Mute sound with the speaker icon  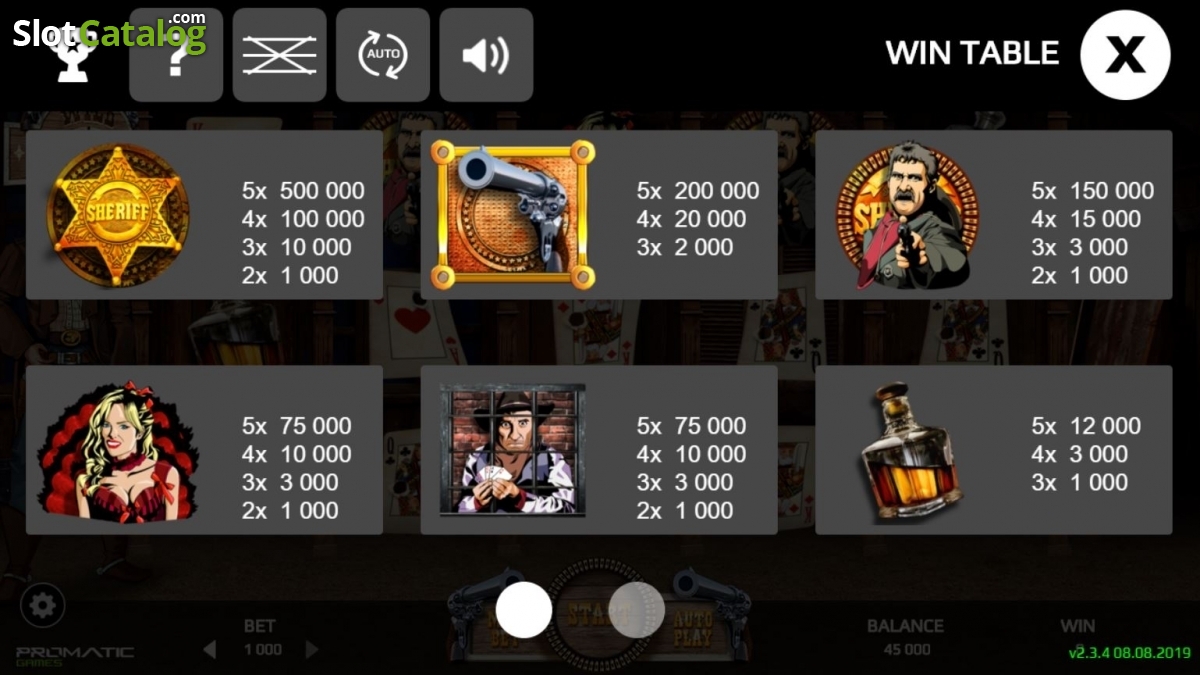[x=486, y=55]
